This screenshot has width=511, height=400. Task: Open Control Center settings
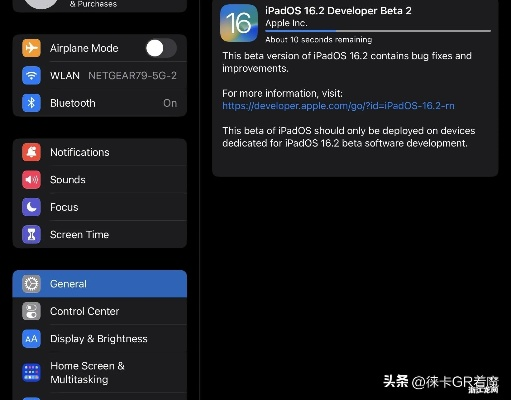[100, 311]
